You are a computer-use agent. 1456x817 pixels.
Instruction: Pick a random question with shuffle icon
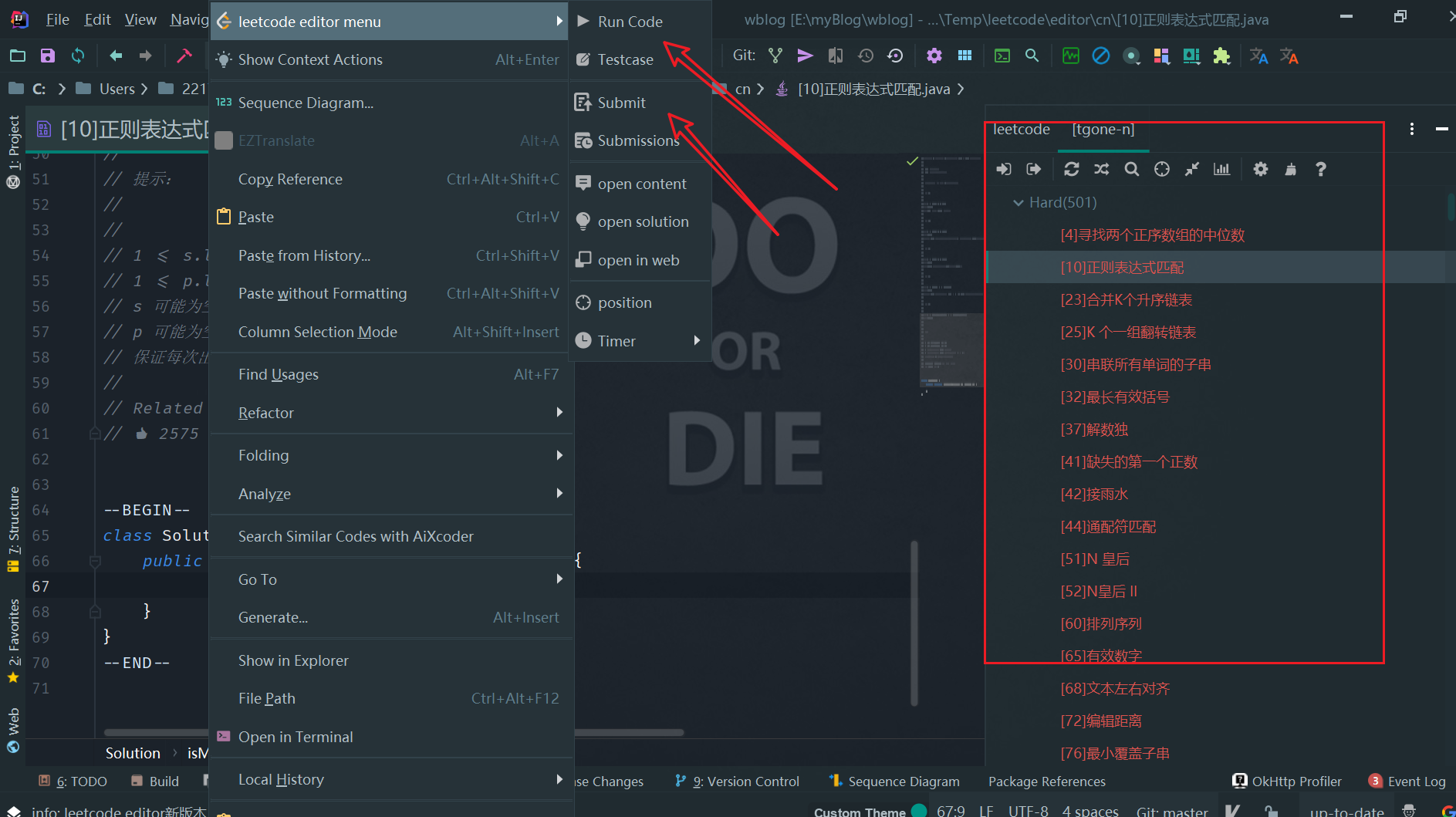pyautogui.click(x=1102, y=169)
